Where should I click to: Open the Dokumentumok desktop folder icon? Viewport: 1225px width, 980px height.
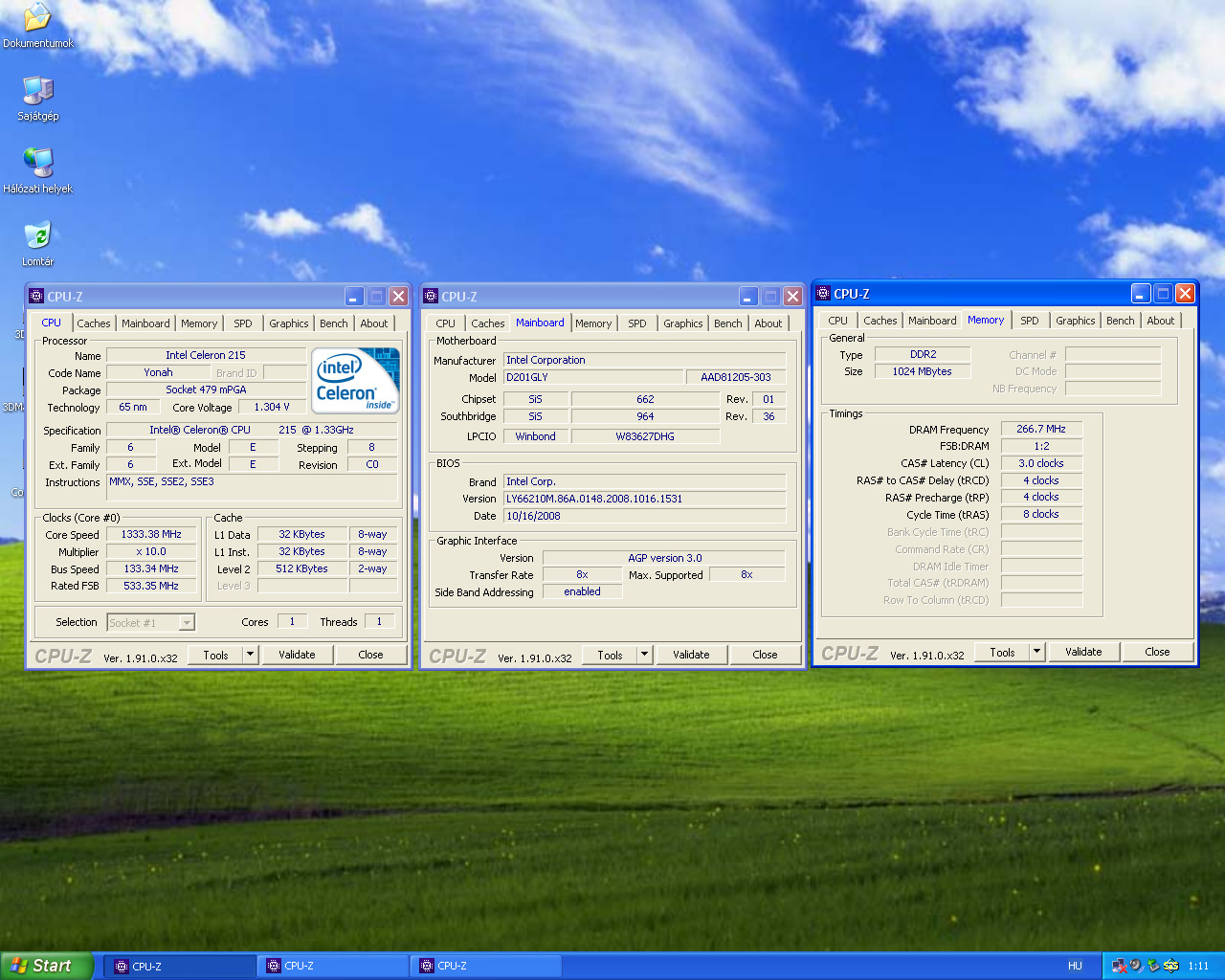coord(37,19)
